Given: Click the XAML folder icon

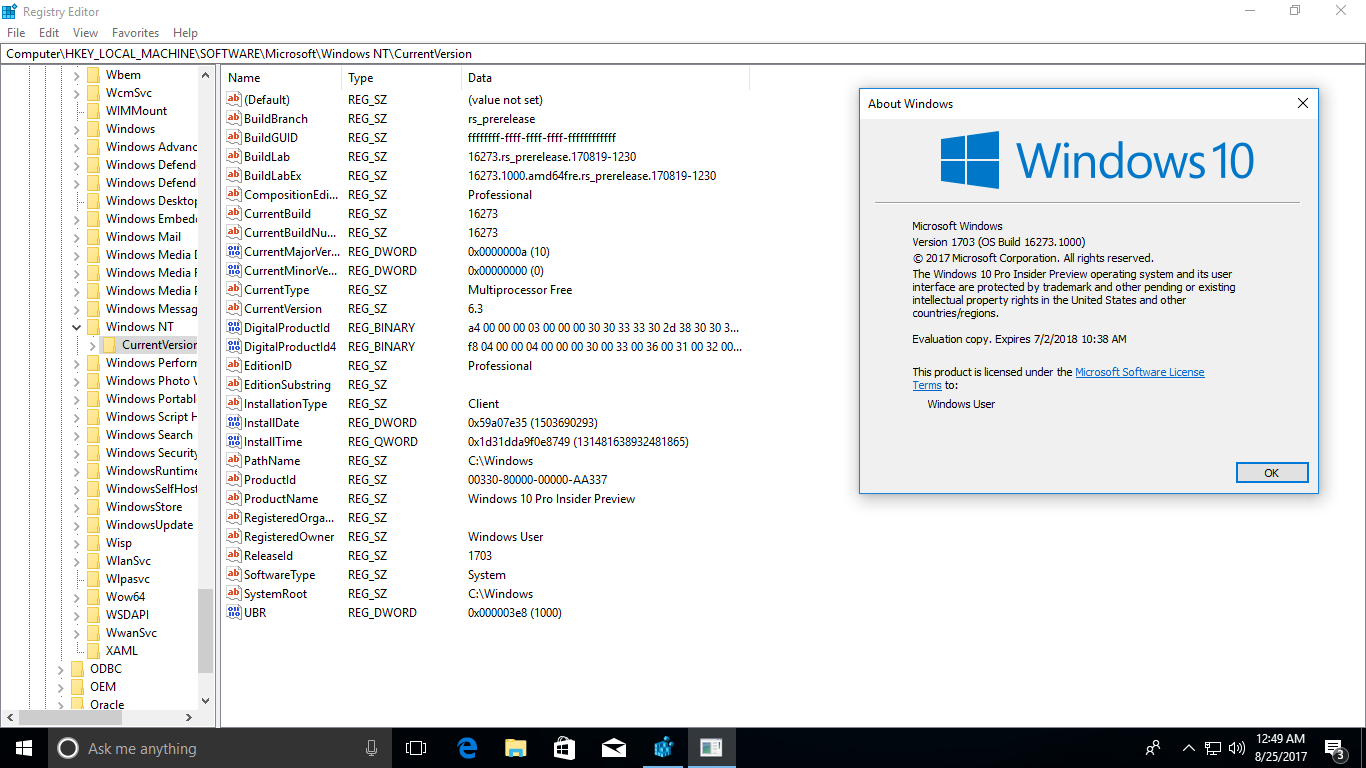Looking at the screenshot, I should [x=93, y=650].
